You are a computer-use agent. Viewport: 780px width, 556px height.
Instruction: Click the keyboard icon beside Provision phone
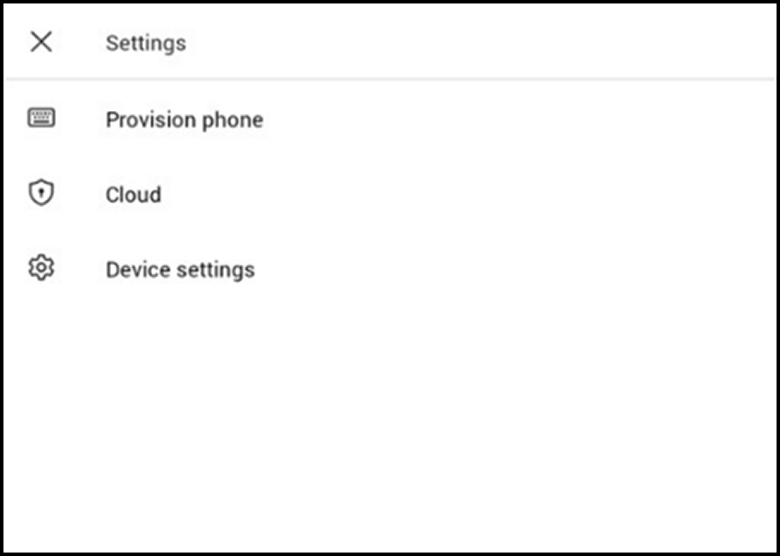41,119
